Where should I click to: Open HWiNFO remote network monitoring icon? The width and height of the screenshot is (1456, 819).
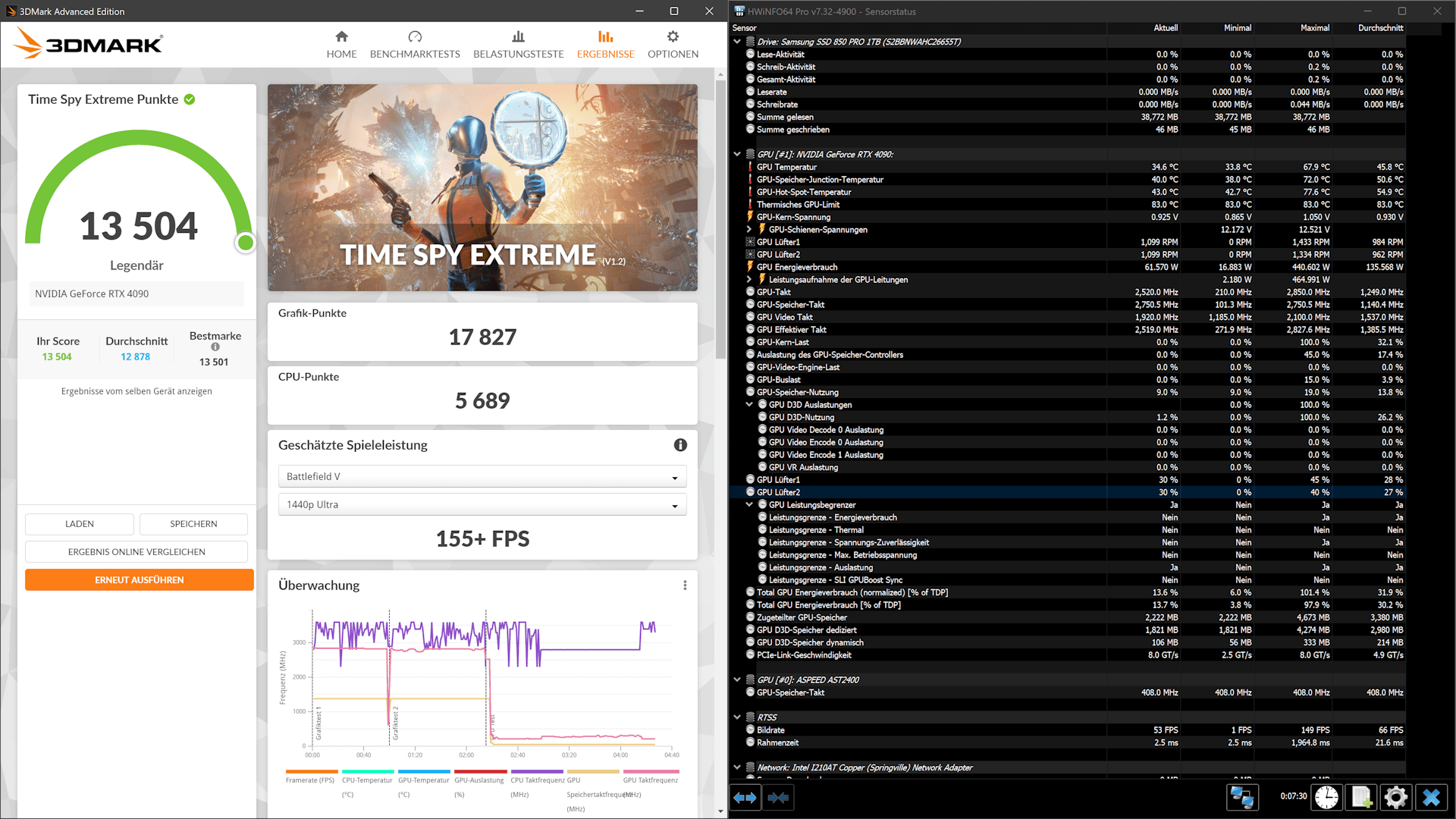click(x=1242, y=798)
